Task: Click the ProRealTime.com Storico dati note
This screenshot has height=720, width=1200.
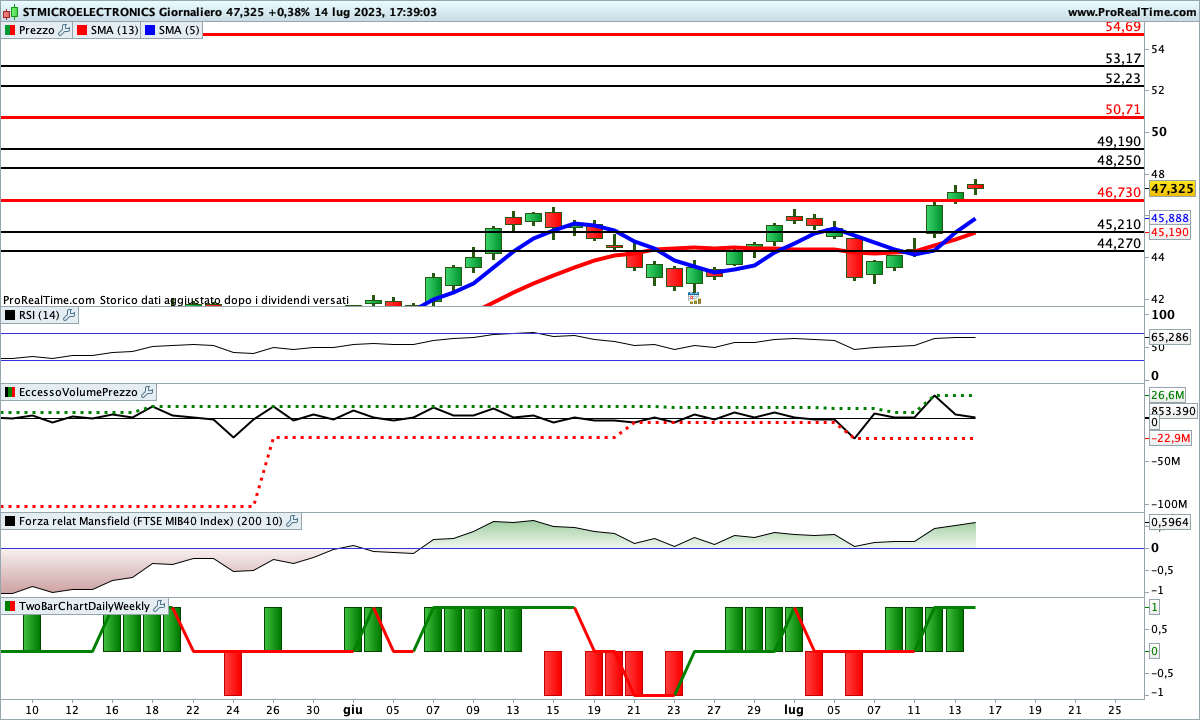Action: [176, 299]
